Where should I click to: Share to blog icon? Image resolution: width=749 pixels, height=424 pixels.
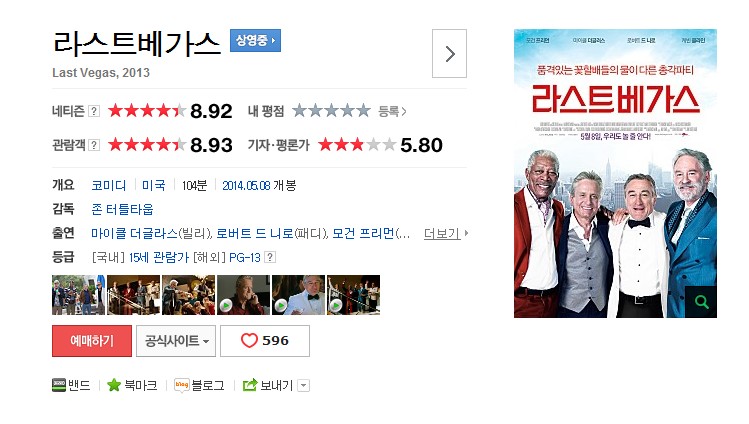[x=182, y=385]
